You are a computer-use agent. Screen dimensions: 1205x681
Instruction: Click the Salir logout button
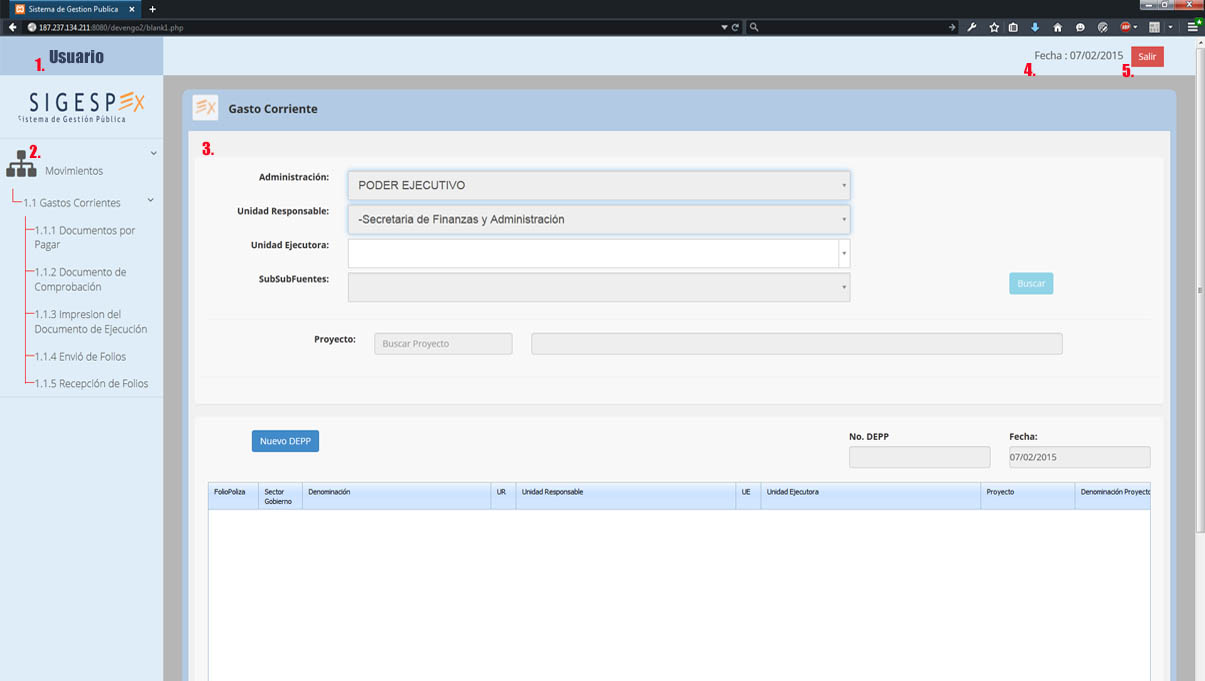[1147, 57]
